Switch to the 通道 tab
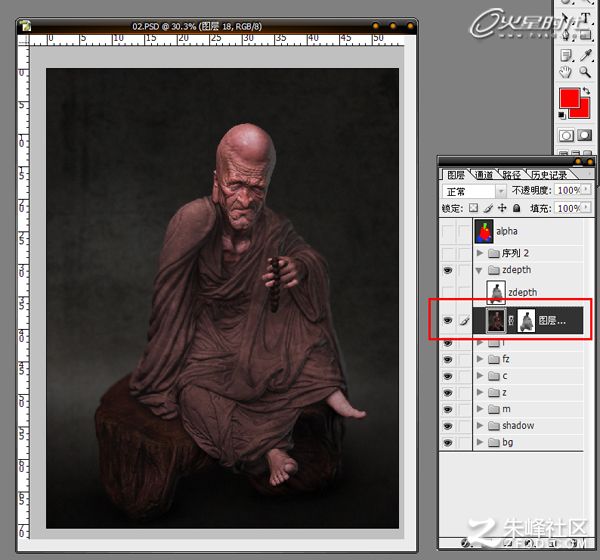 coord(484,175)
